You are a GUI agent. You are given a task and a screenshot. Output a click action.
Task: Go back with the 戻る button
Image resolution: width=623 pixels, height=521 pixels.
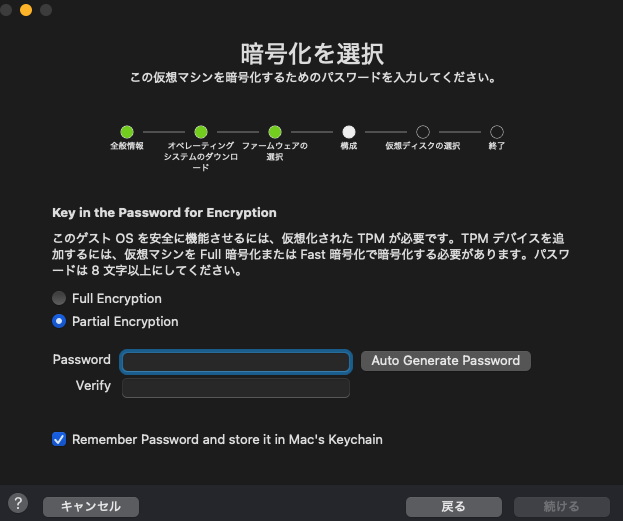tap(453, 507)
